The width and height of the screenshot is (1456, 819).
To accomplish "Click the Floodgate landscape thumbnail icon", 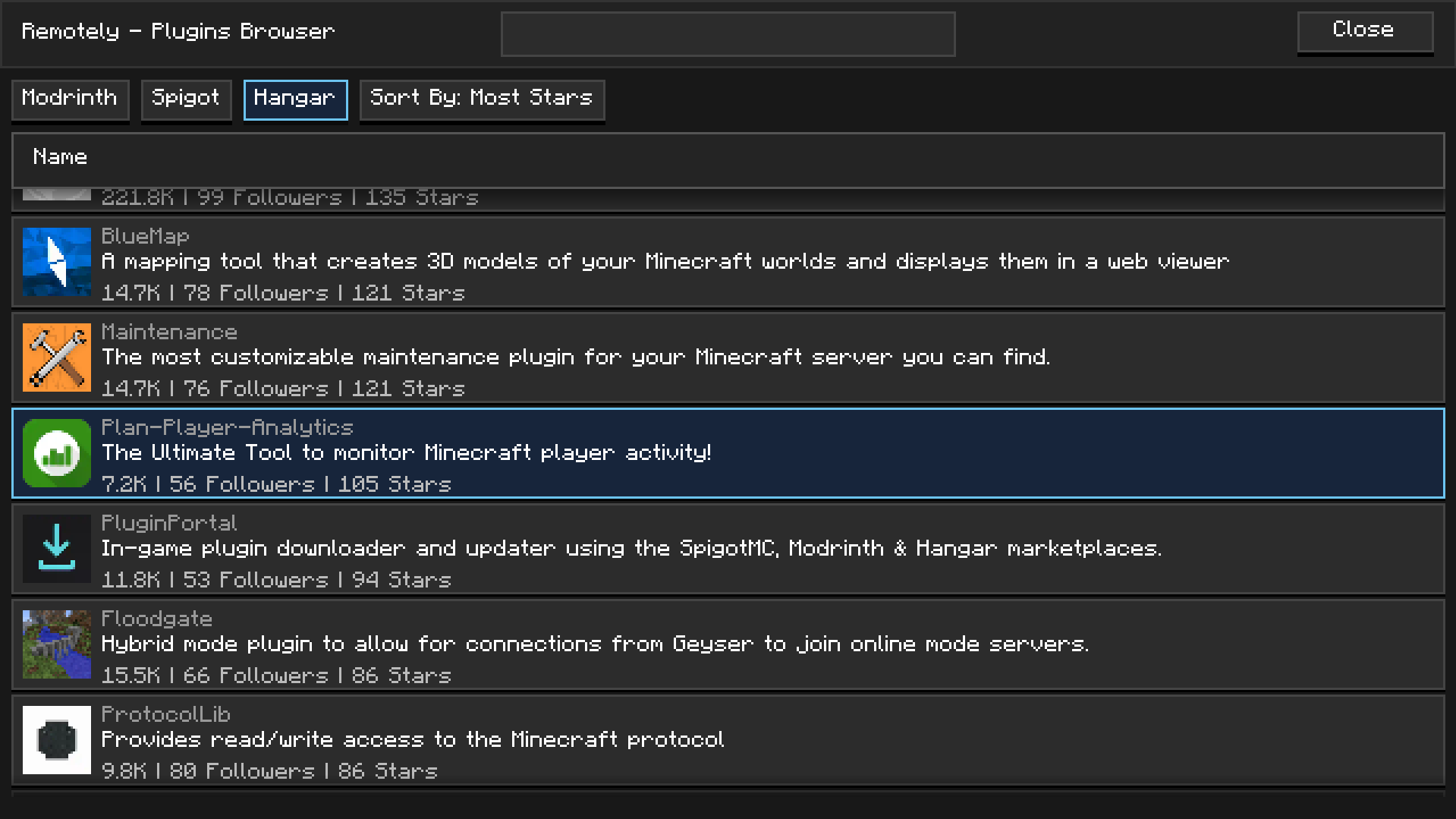I will coord(56,644).
